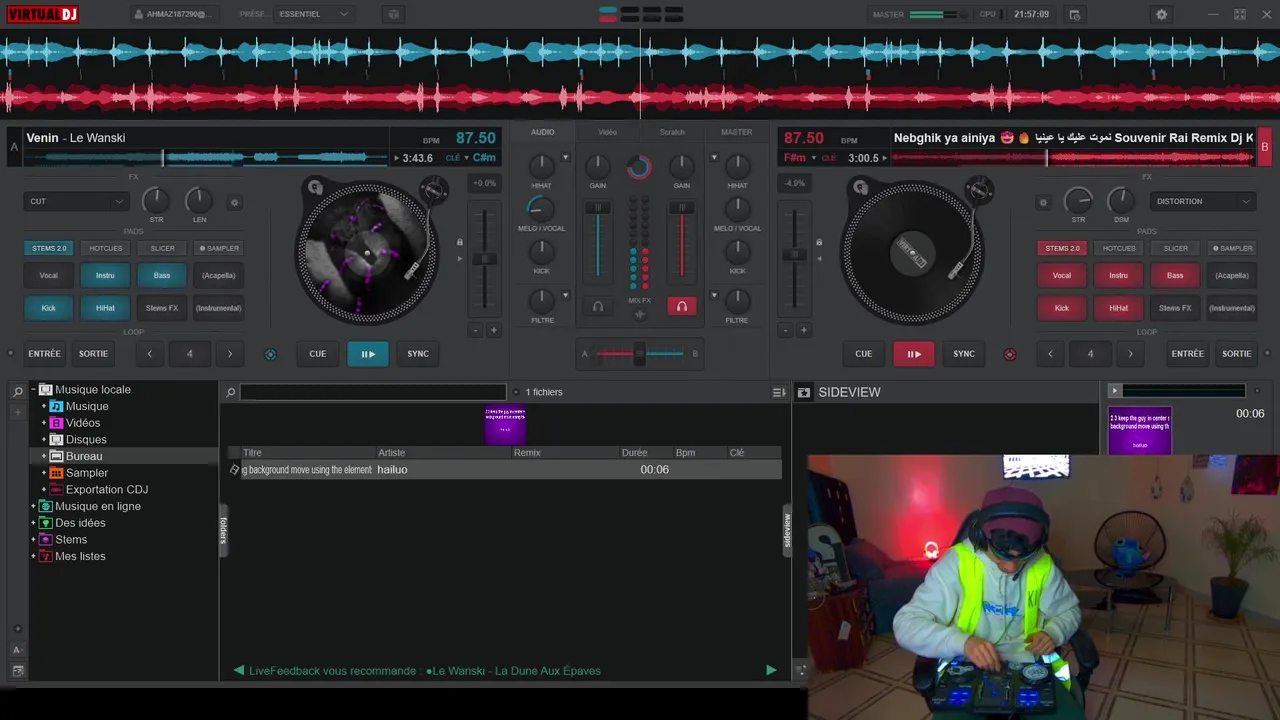The image size is (1280, 720).
Task: Toggle headphone cue on left channel
Action: 598,307
